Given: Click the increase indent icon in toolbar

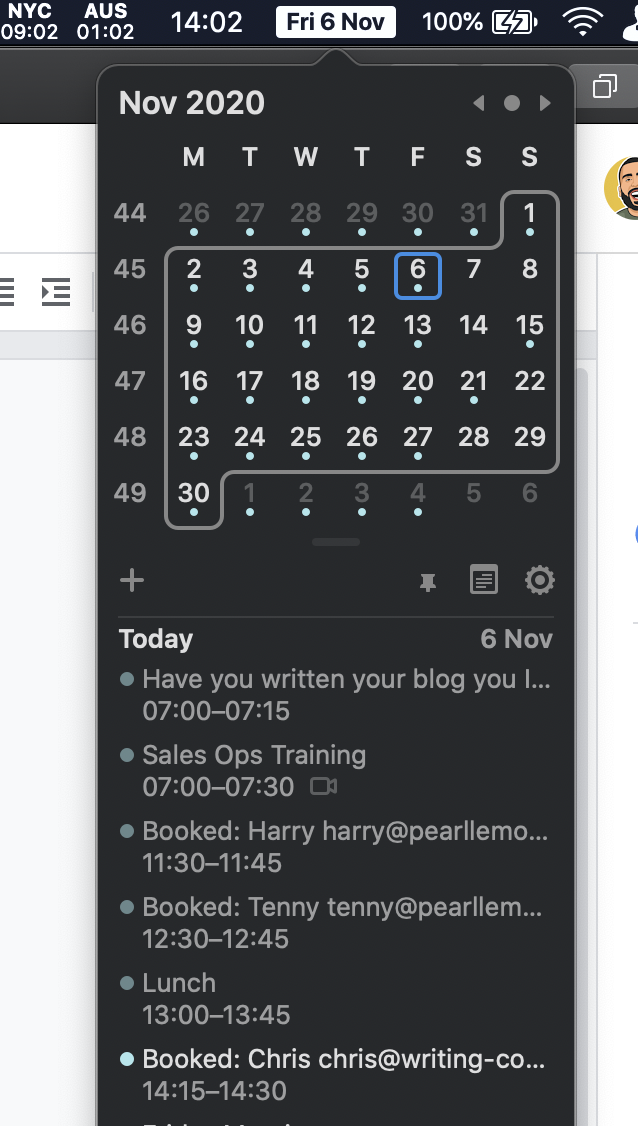Looking at the screenshot, I should coord(56,292).
